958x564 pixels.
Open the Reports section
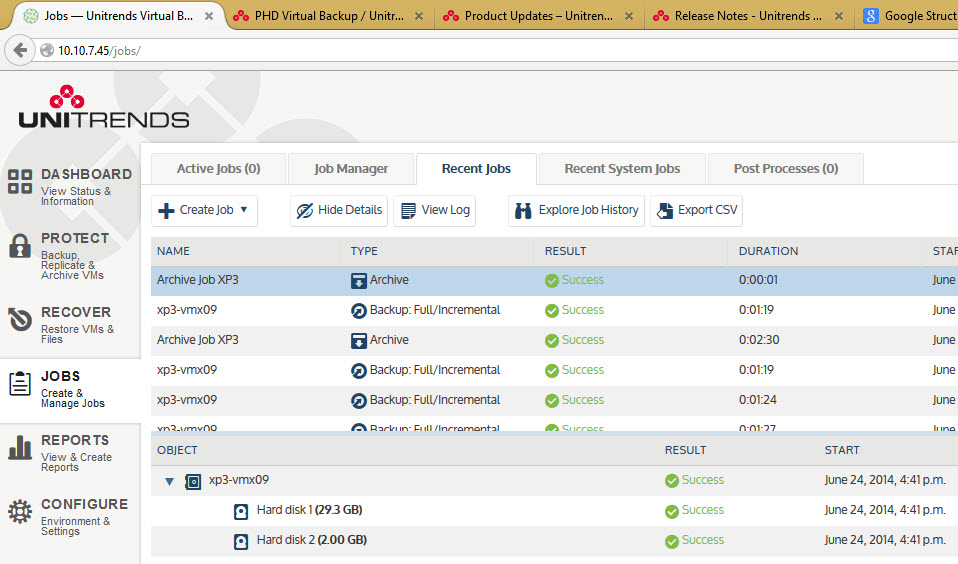(x=70, y=452)
